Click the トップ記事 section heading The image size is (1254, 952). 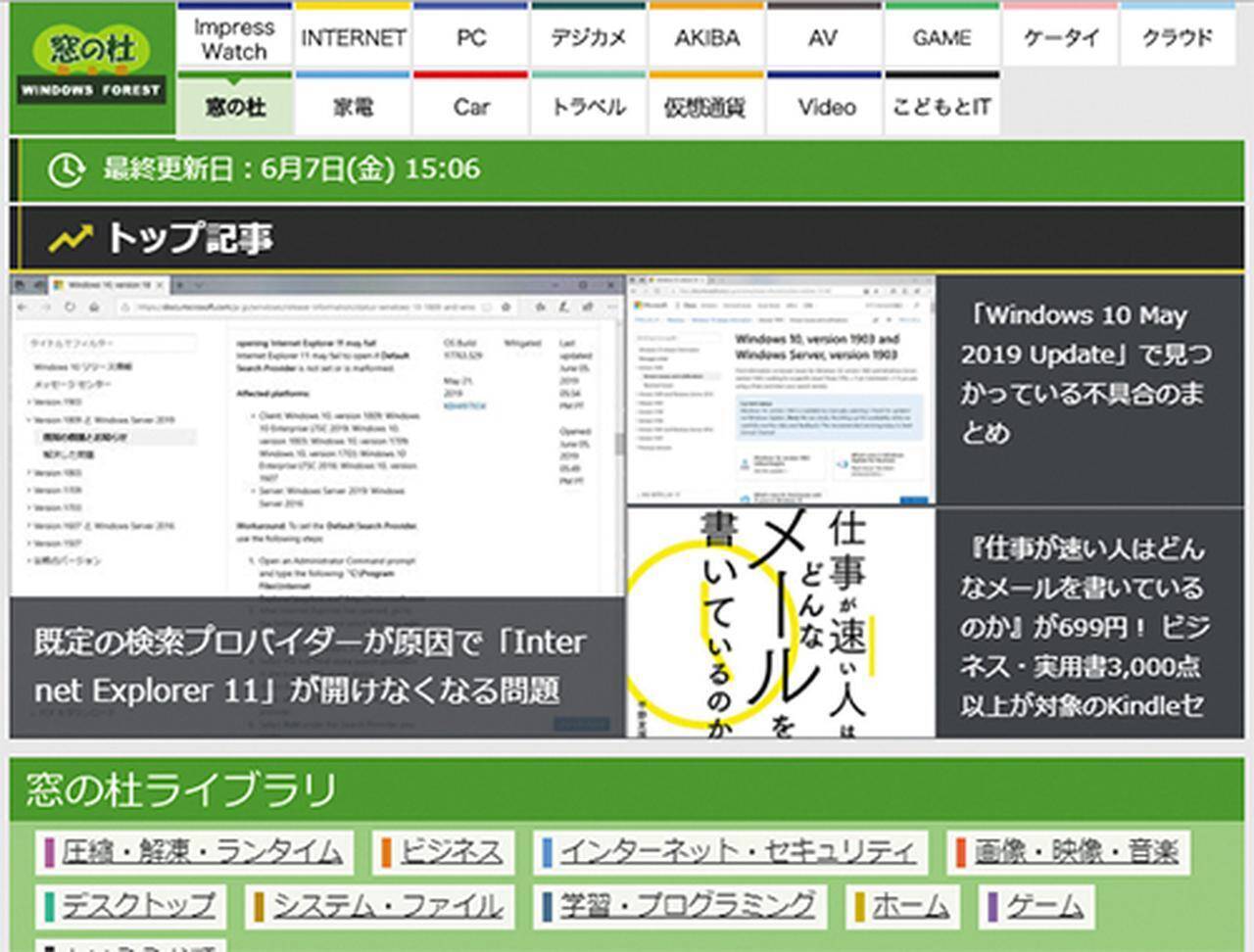188,238
